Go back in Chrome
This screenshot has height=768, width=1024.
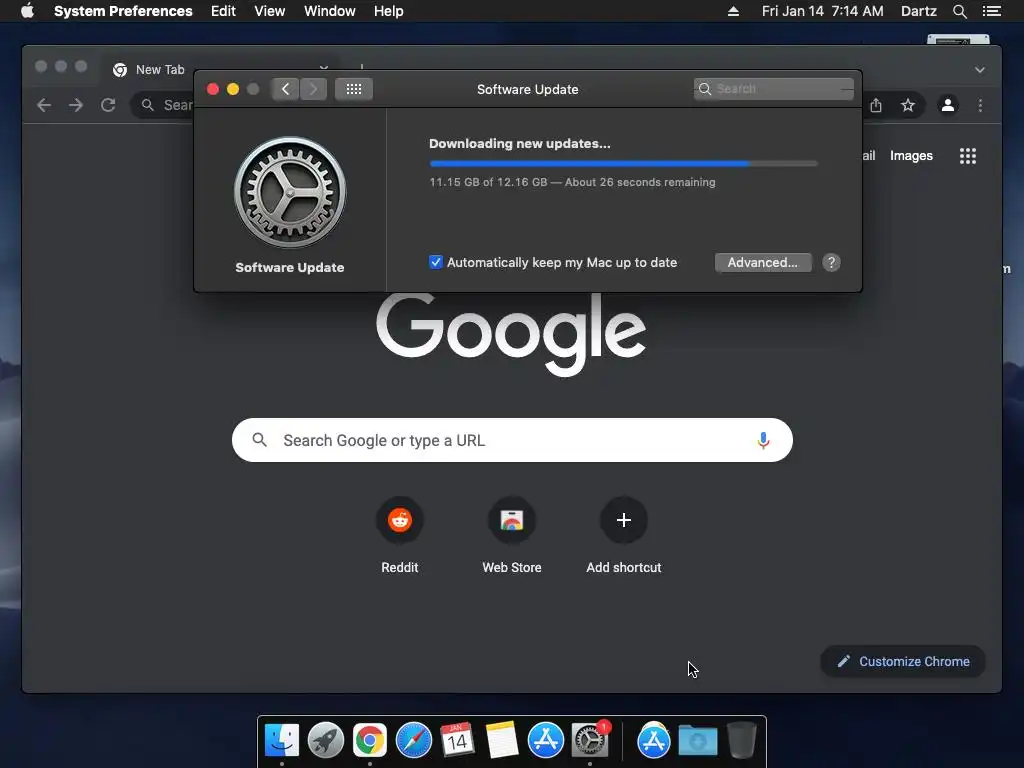coord(44,105)
